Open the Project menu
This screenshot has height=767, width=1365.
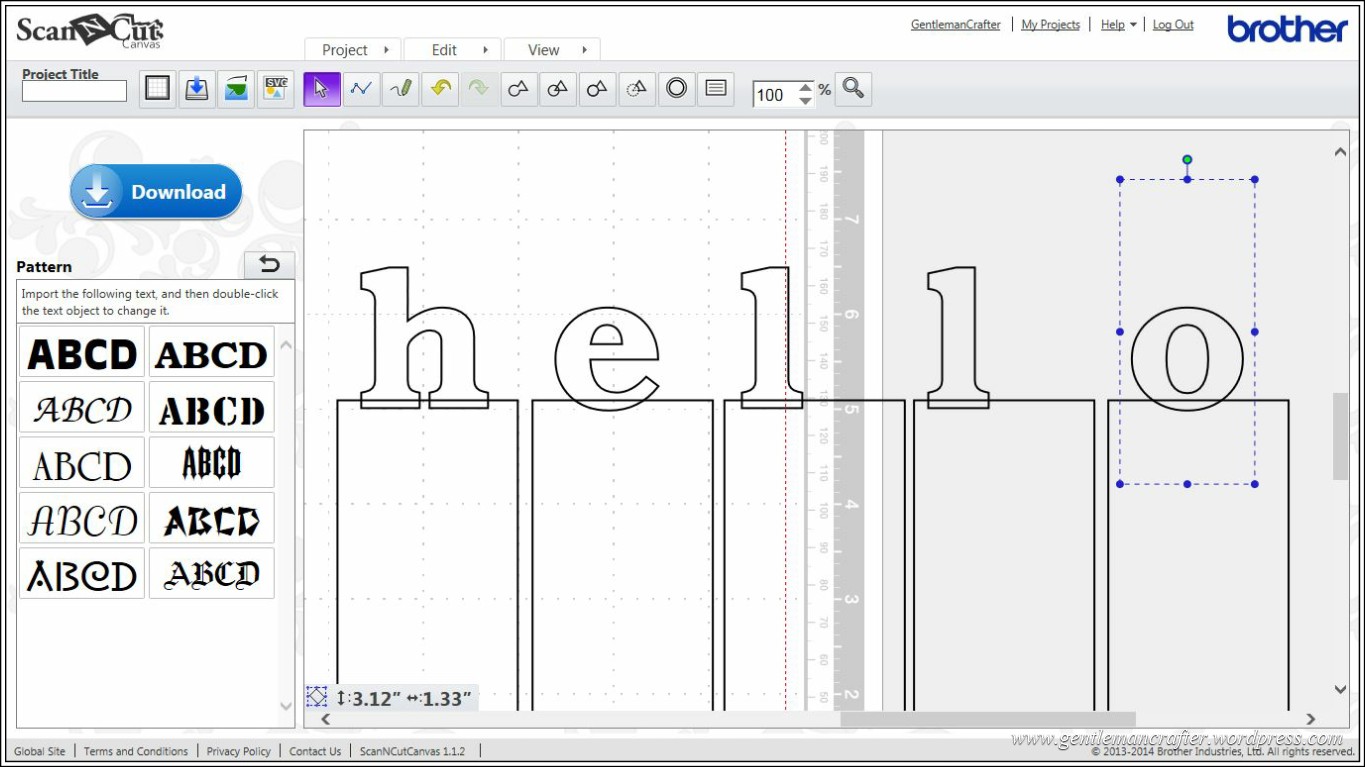pyautogui.click(x=353, y=50)
